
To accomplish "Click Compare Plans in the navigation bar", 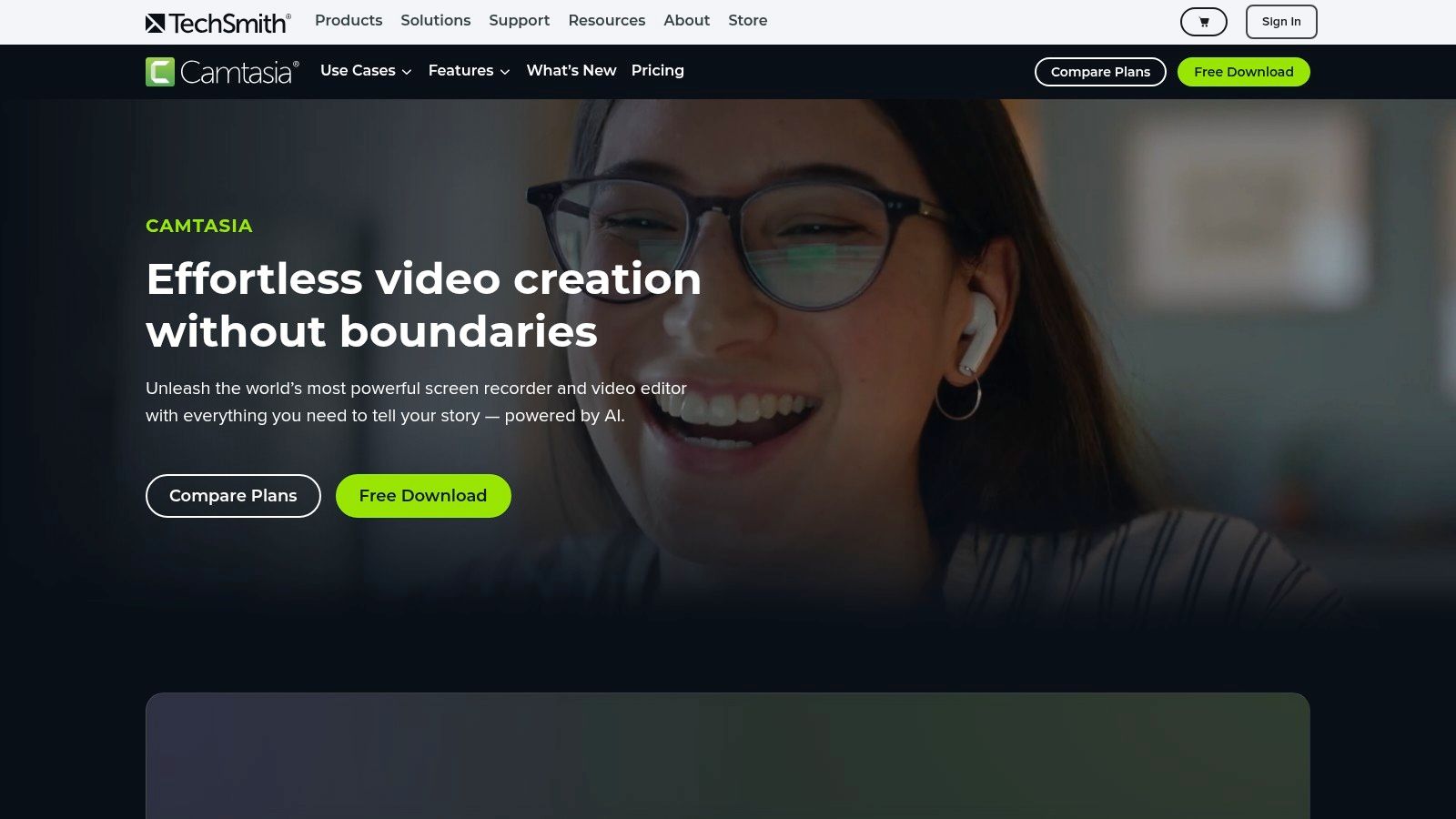I will (1100, 72).
